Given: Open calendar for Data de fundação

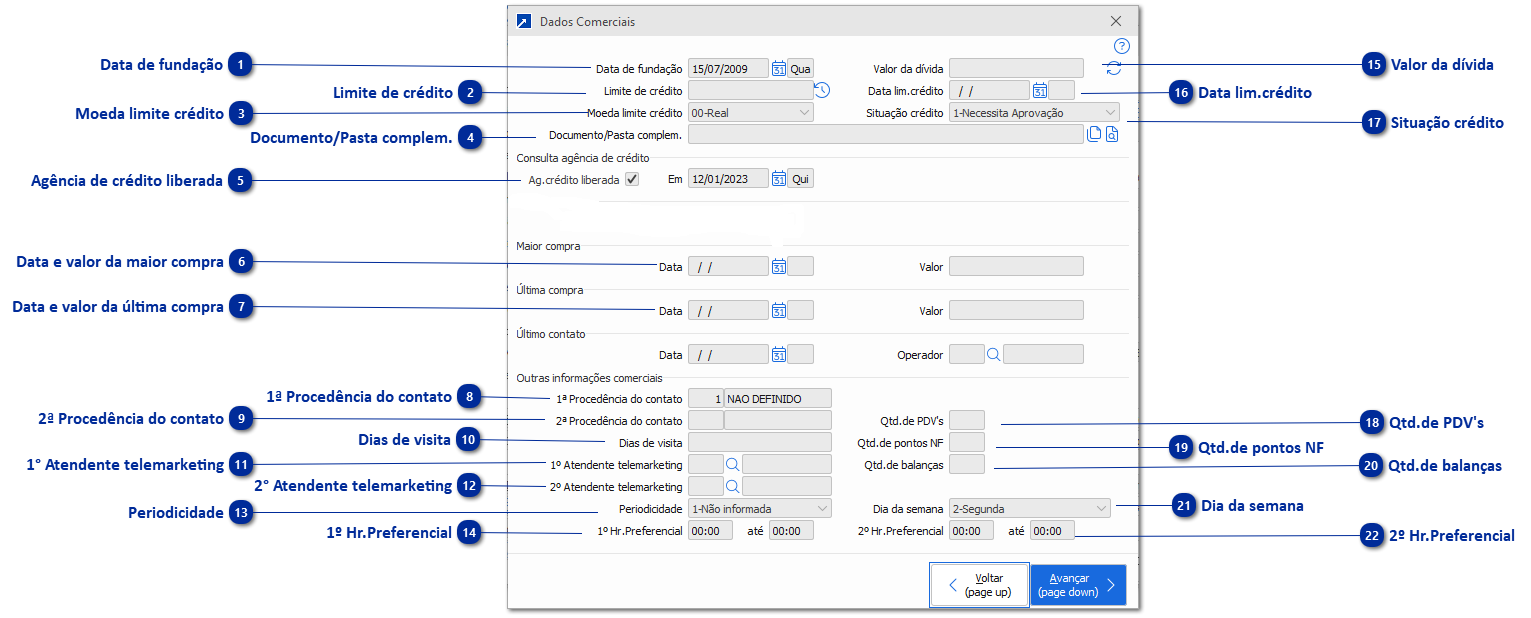Looking at the screenshot, I should (x=779, y=69).
